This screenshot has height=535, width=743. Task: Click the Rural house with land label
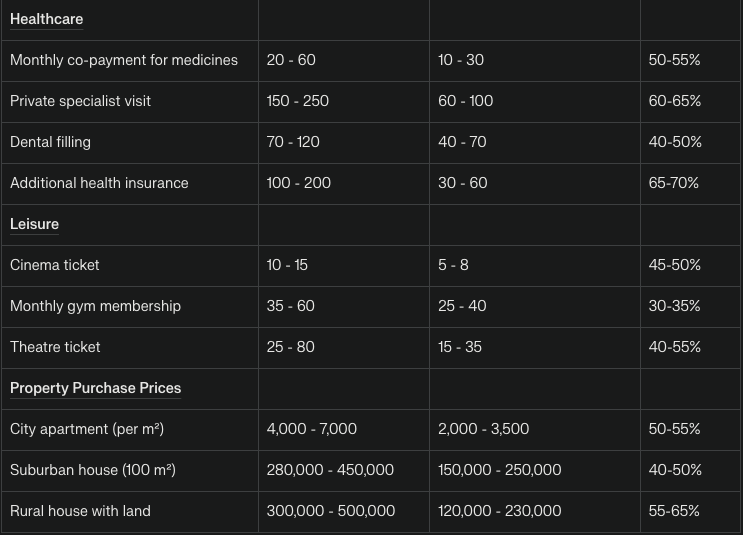pyautogui.click(x=81, y=511)
